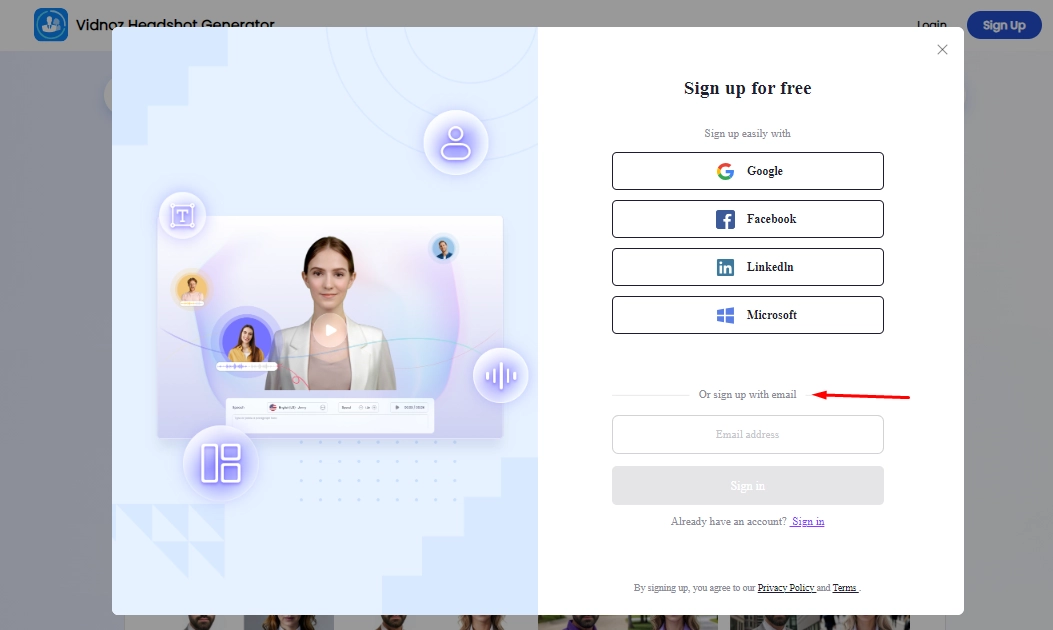Click the text tool T bubble icon

pyautogui.click(x=182, y=216)
